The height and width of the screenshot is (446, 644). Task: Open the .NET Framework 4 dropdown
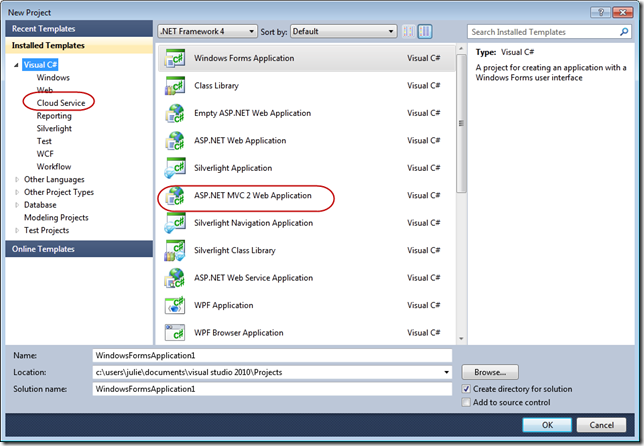[207, 32]
